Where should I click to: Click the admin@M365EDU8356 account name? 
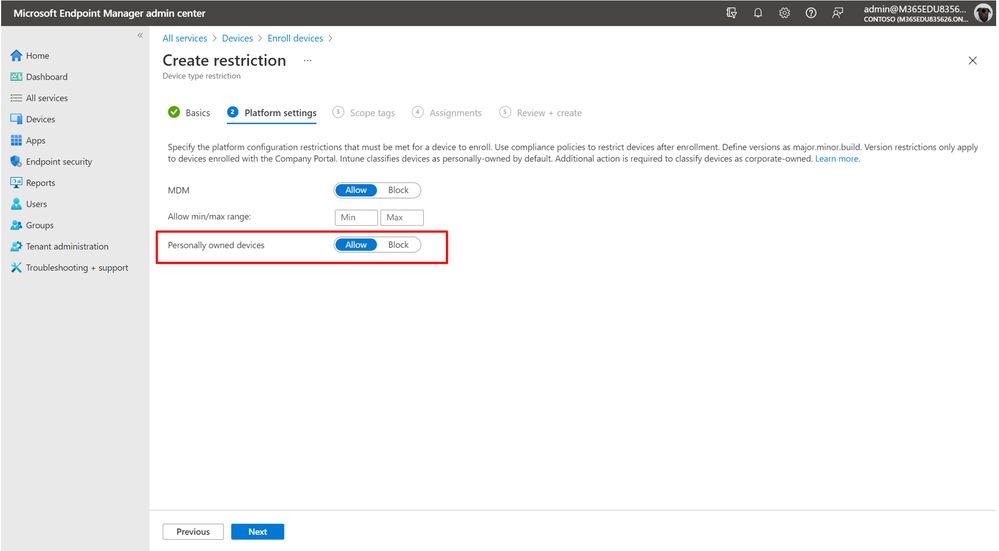click(x=915, y=9)
